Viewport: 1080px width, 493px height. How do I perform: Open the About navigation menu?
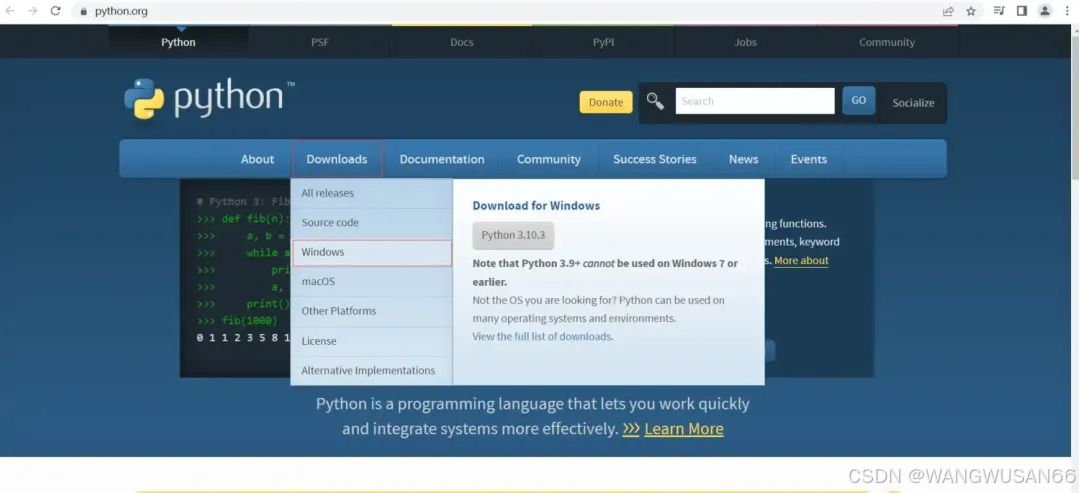[x=258, y=159]
